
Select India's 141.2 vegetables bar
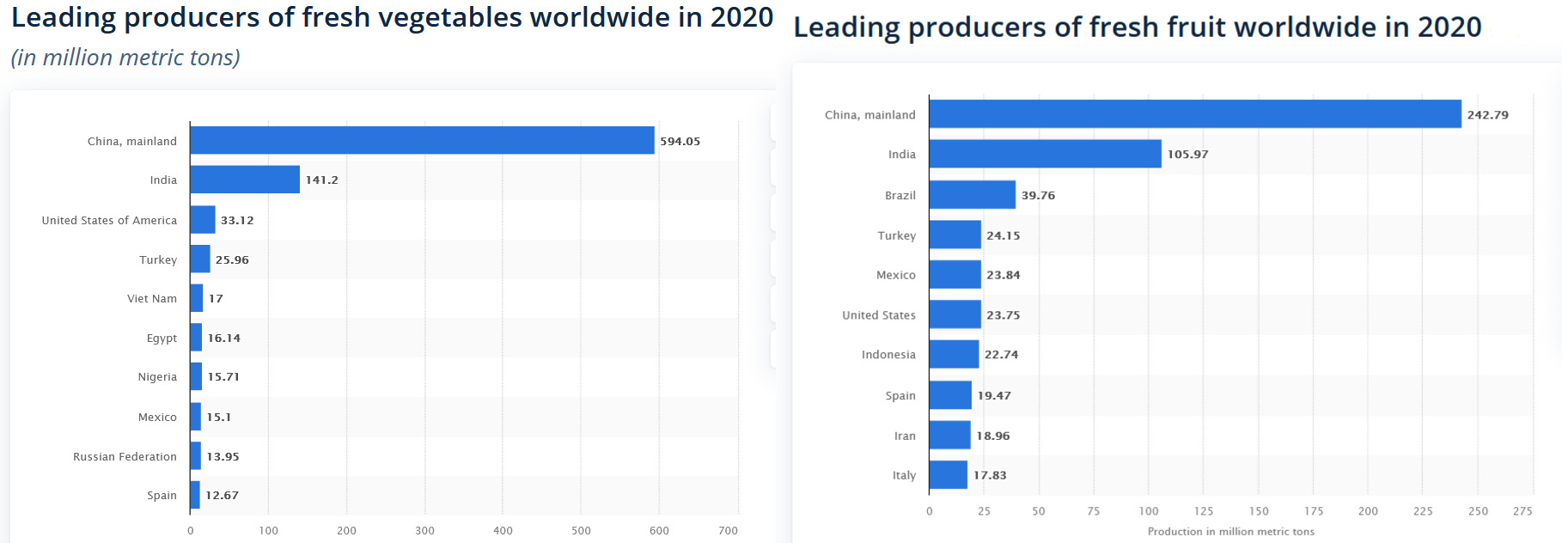point(245,180)
